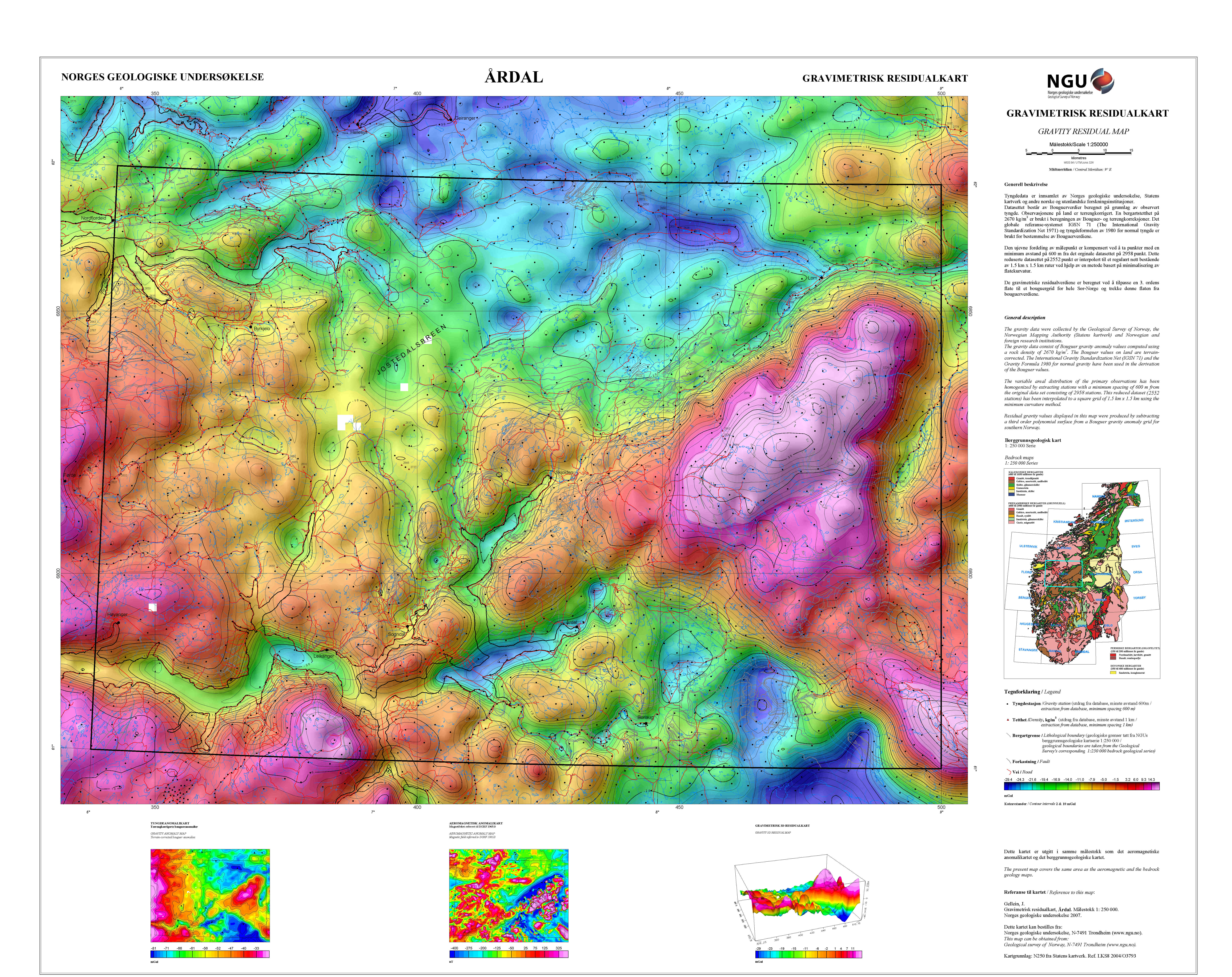Image resolution: width=1232 pixels, height=977 pixels.
Task: Click the Bergartgrense line legend symbol
Action: (1009, 735)
